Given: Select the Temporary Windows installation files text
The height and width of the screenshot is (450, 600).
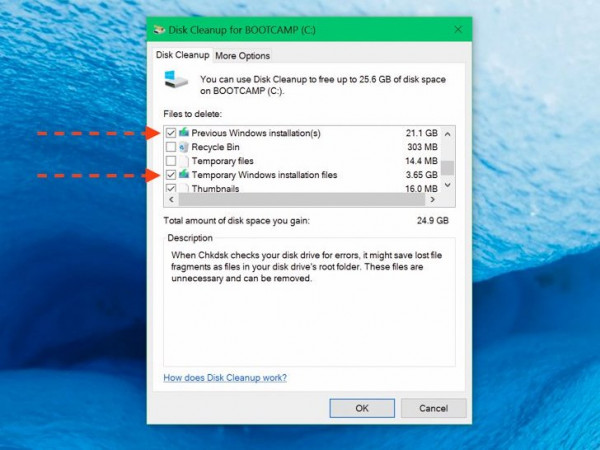Looking at the screenshot, I should tap(264, 175).
